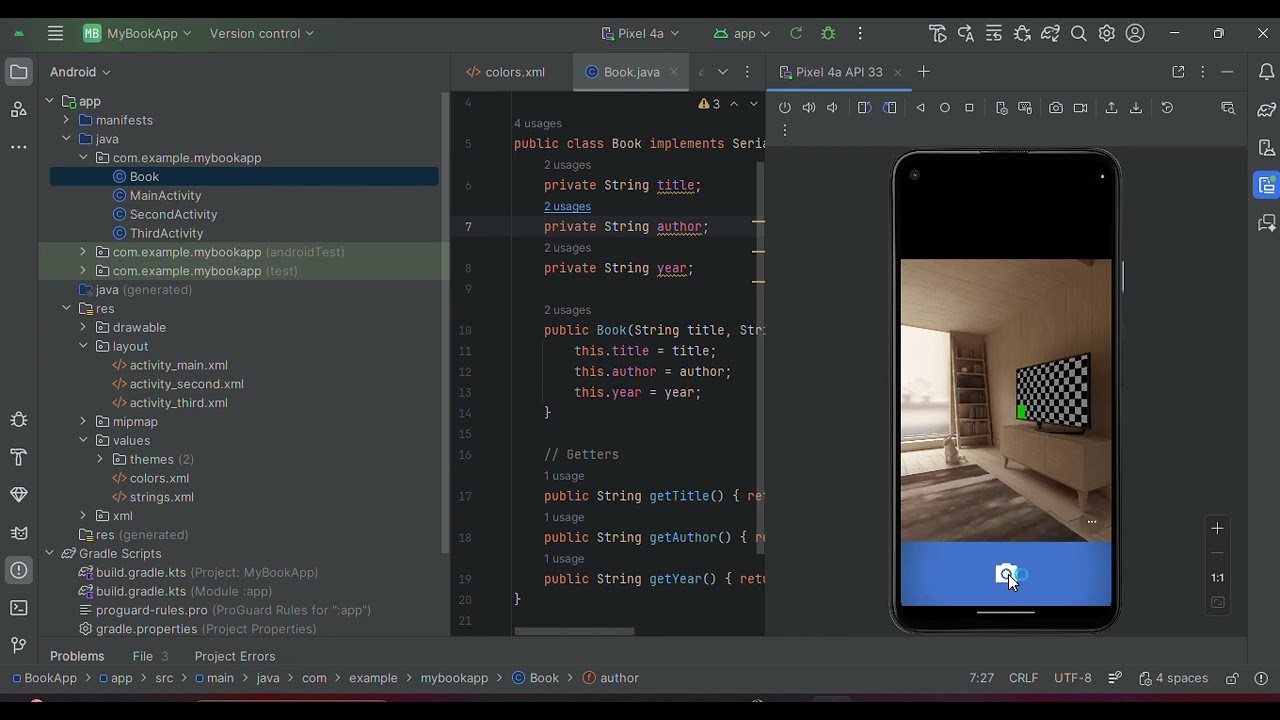
Task: Switch to the Book.java editor tab
Action: pos(631,72)
